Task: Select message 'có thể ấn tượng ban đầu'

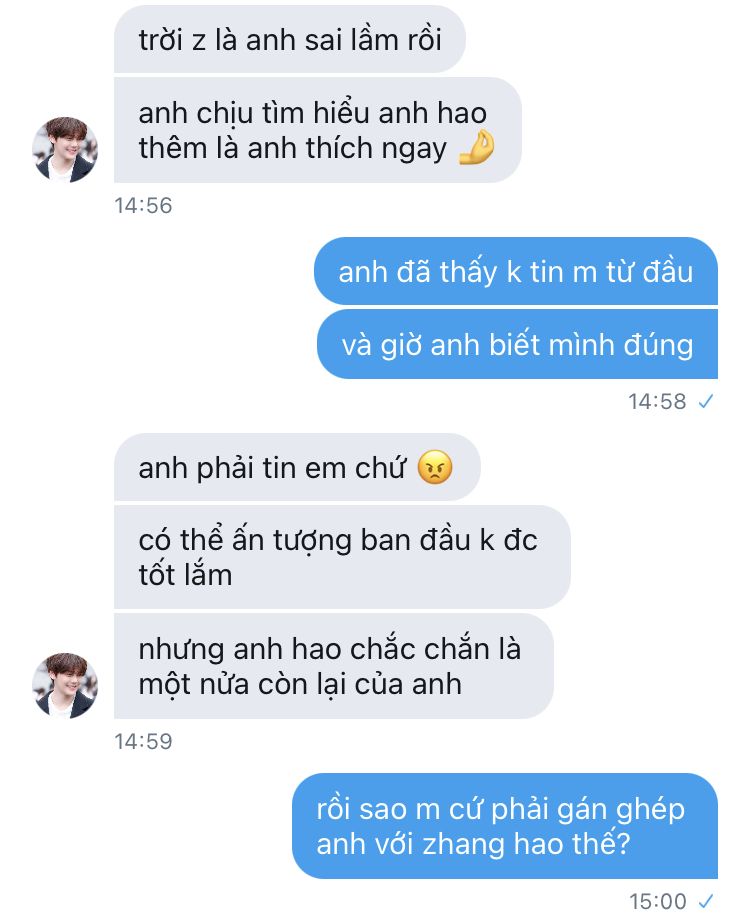Action: click(x=342, y=557)
